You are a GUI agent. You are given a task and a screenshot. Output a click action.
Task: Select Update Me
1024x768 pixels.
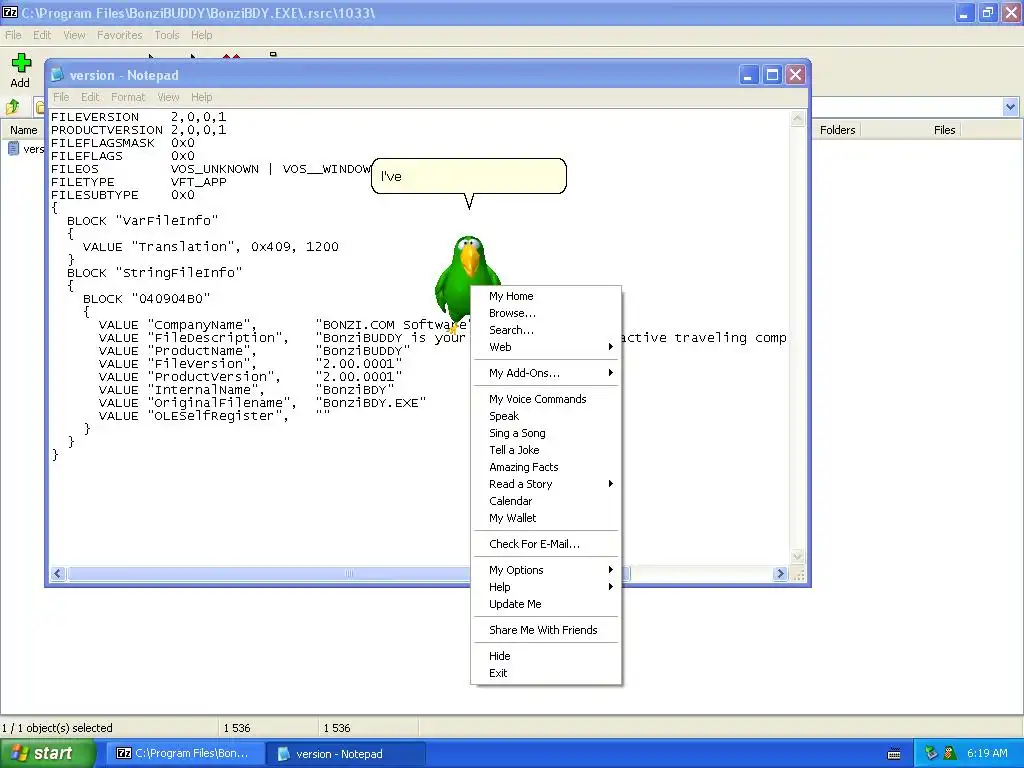(546, 605)
